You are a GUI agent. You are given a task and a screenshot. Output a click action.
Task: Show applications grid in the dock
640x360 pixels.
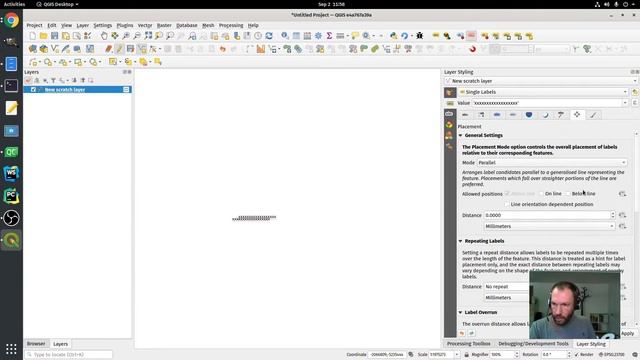point(11,349)
